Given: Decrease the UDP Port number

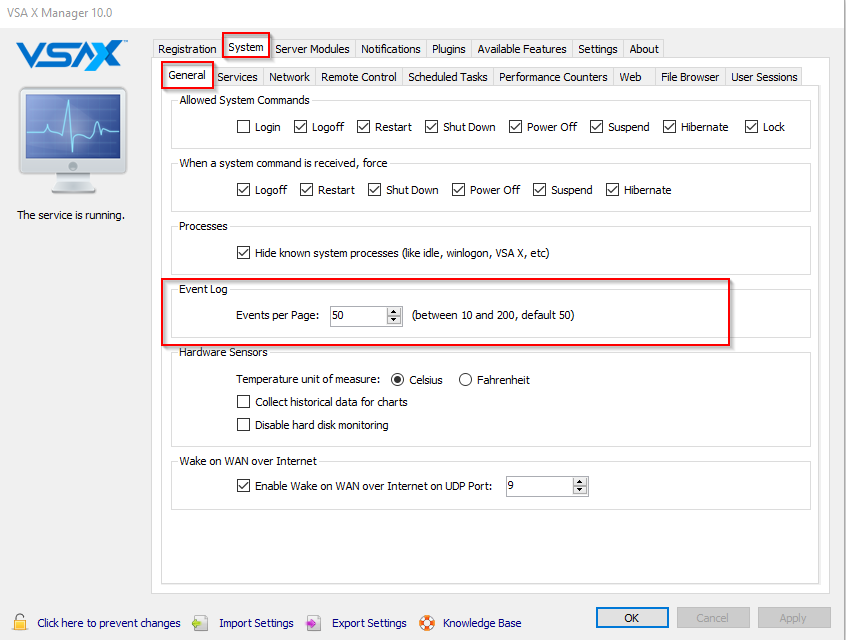Looking at the screenshot, I should (x=580, y=490).
